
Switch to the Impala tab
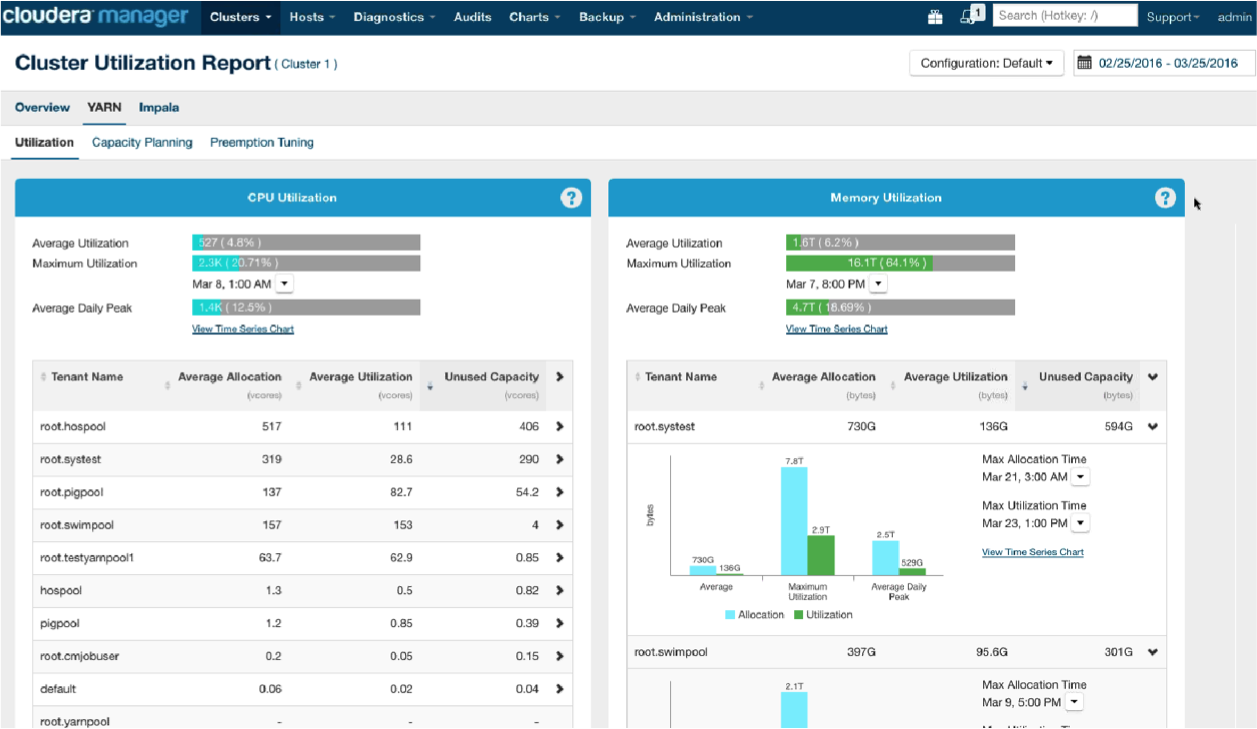tap(159, 108)
